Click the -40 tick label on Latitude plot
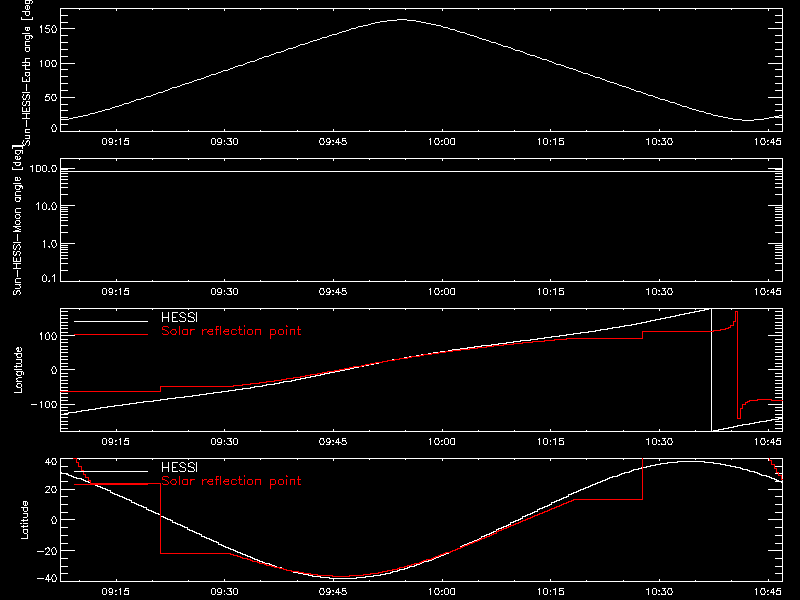Image resolution: width=800 pixels, height=600 pixels. pos(47,578)
